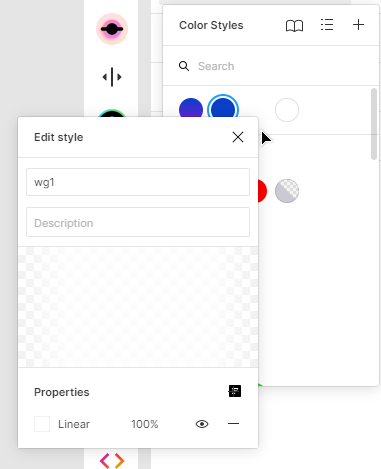Click the horizontal split arrows icon
The image size is (381, 469).
(112, 77)
